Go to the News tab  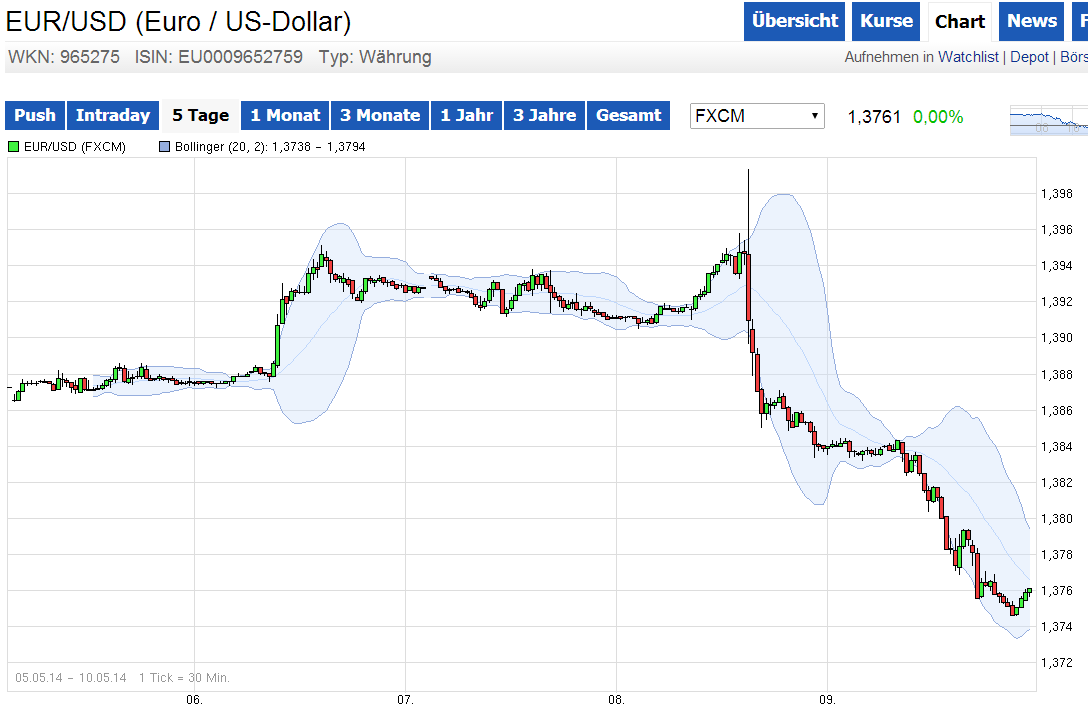tap(1031, 21)
